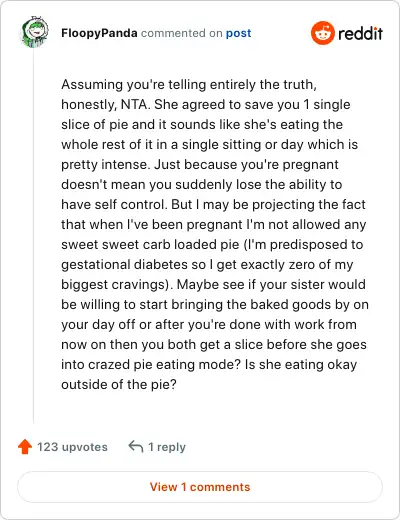
Task: Click the 'commented on' gray text
Action: tap(181, 33)
